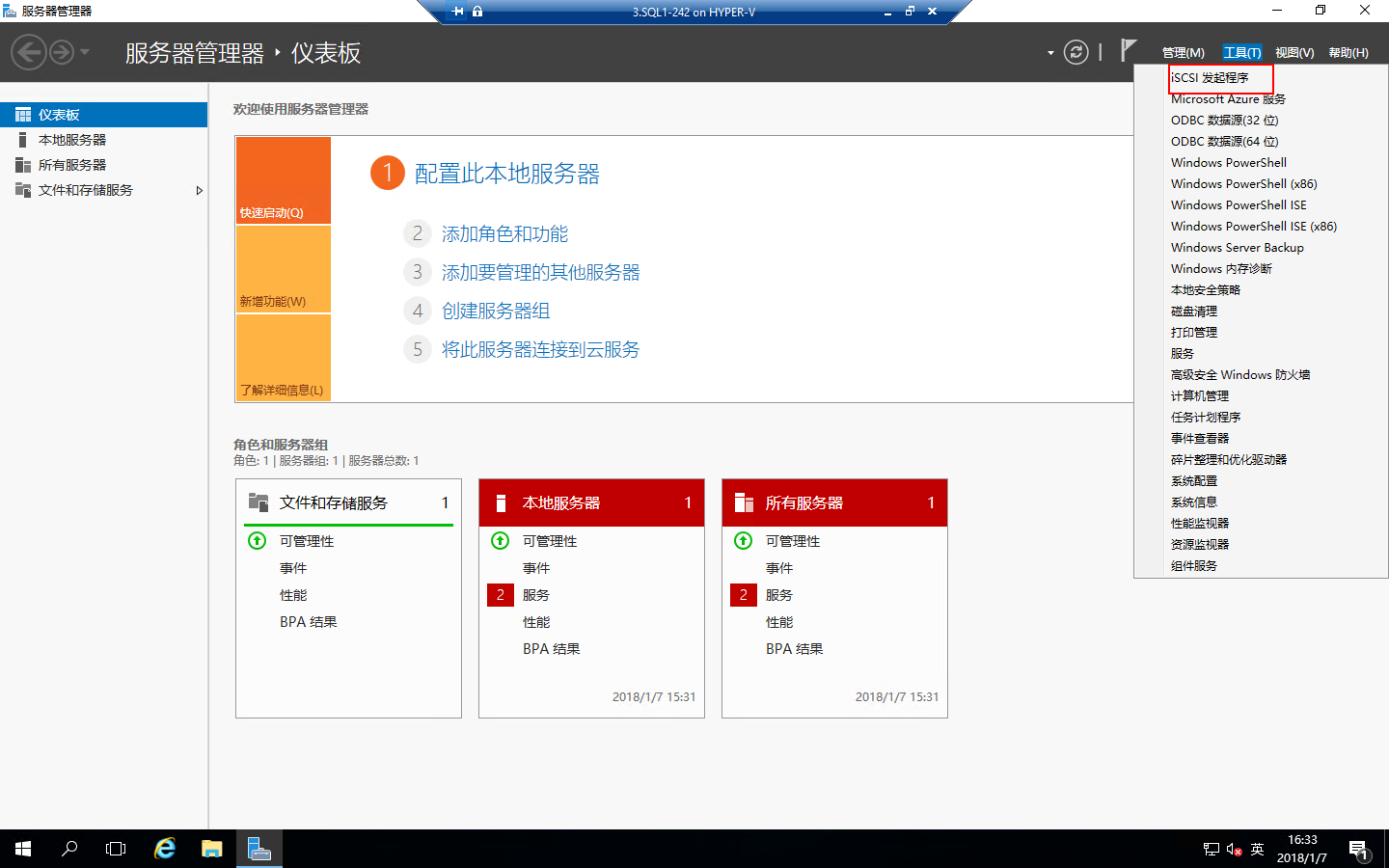Open 资源监视器
Screen dimensions: 1389x868
pyautogui.click(x=1200, y=545)
